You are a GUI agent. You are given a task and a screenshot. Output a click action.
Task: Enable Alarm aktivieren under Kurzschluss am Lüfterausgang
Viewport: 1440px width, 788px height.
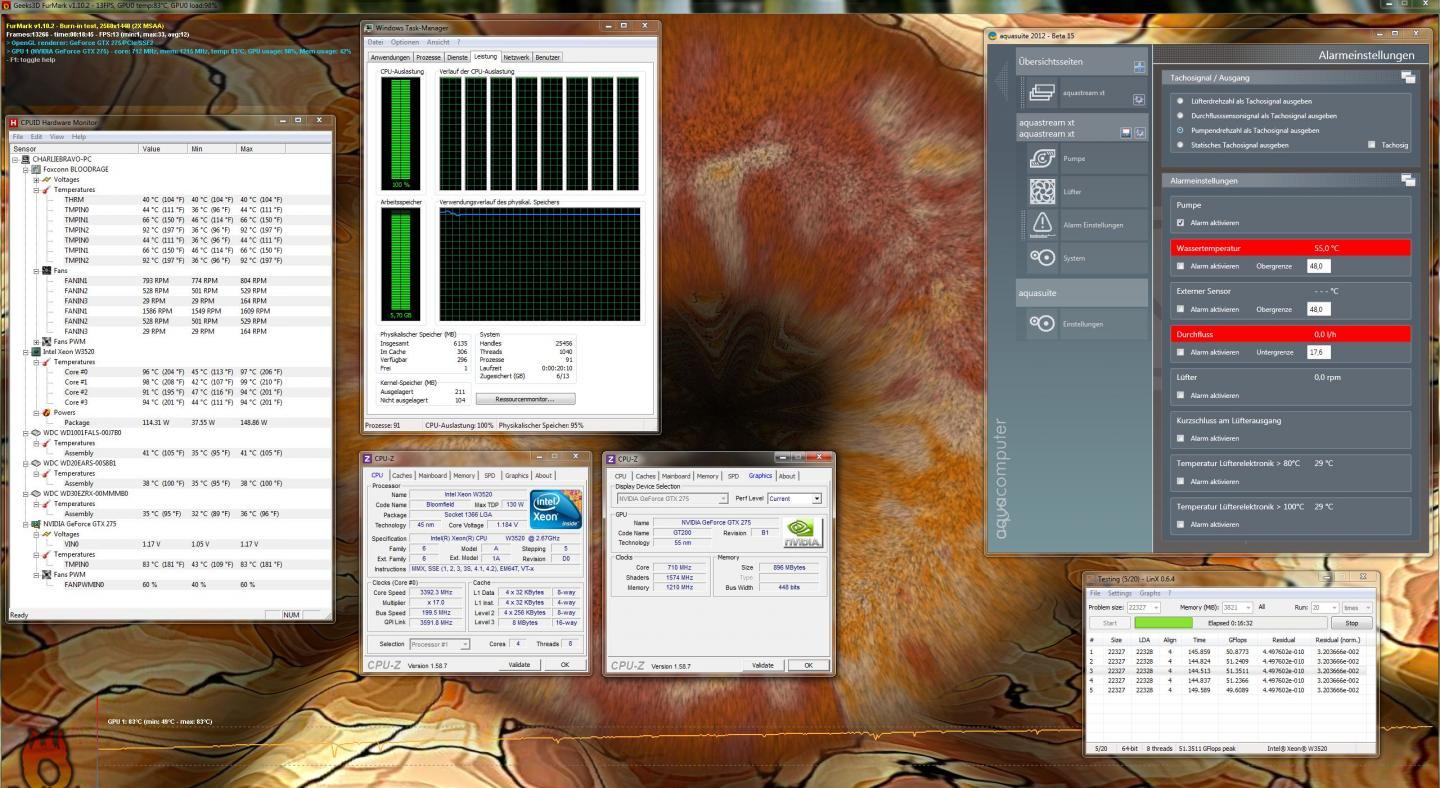pyautogui.click(x=1181, y=438)
